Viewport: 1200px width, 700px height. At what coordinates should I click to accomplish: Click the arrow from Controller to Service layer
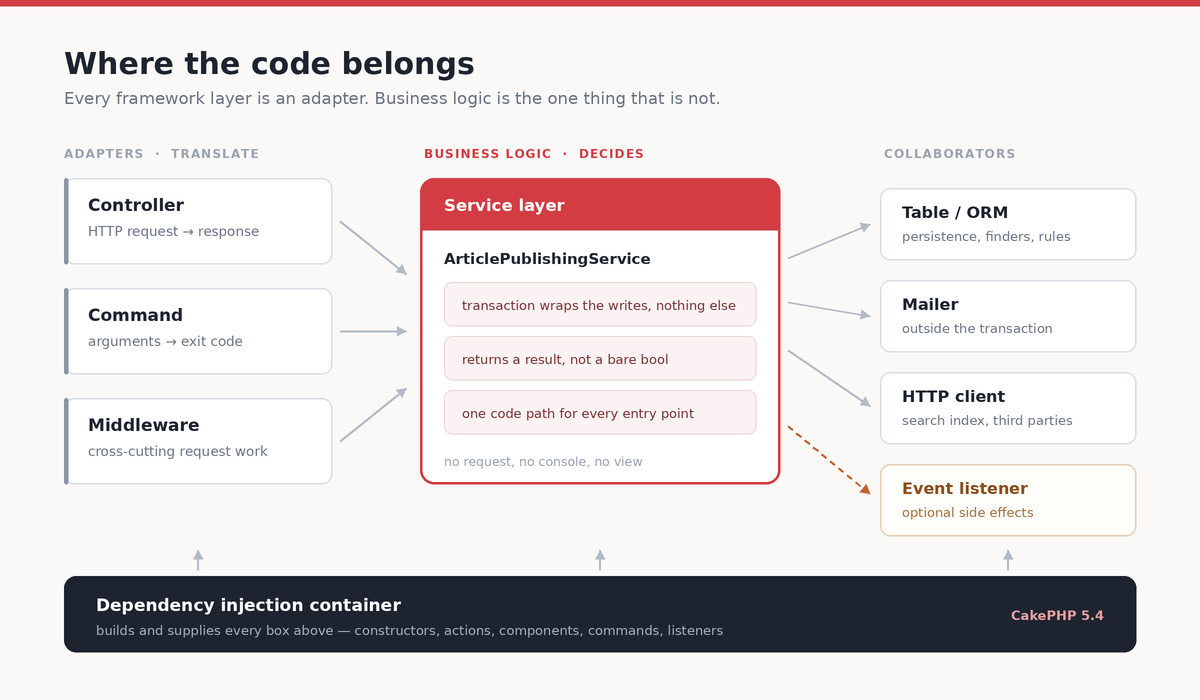(x=373, y=248)
